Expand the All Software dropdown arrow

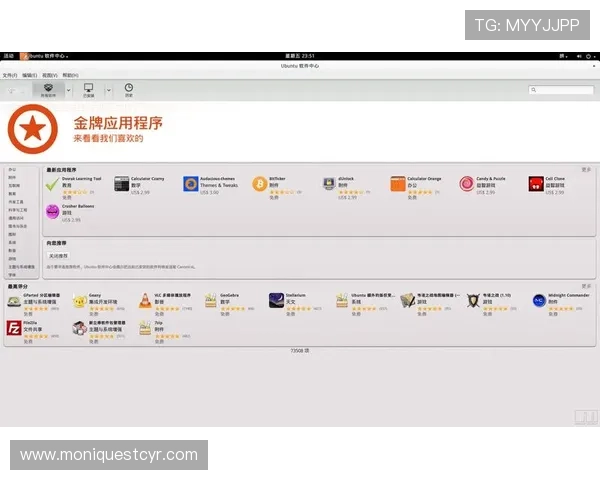(69, 91)
